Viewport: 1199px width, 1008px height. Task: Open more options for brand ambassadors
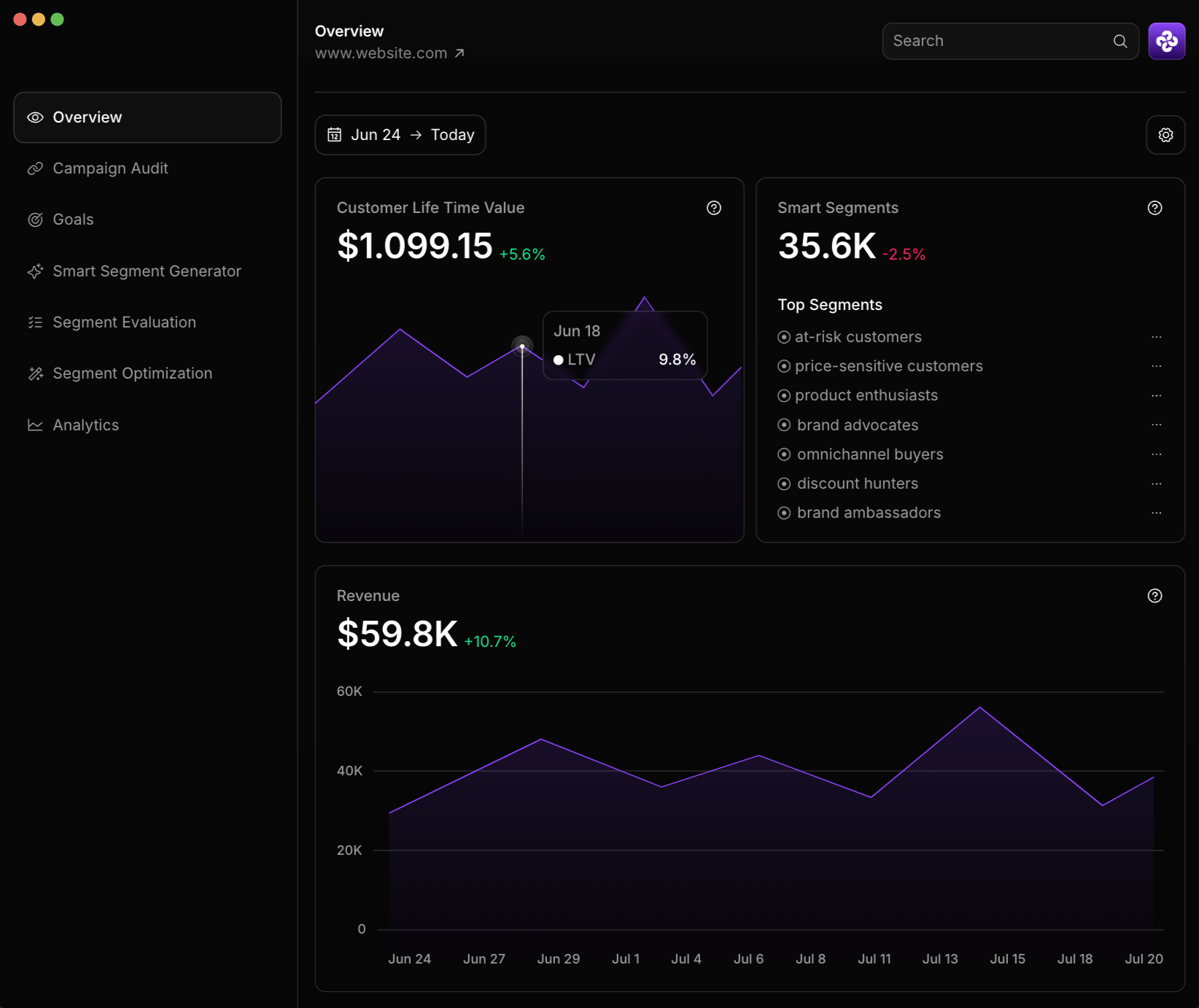(x=1157, y=513)
